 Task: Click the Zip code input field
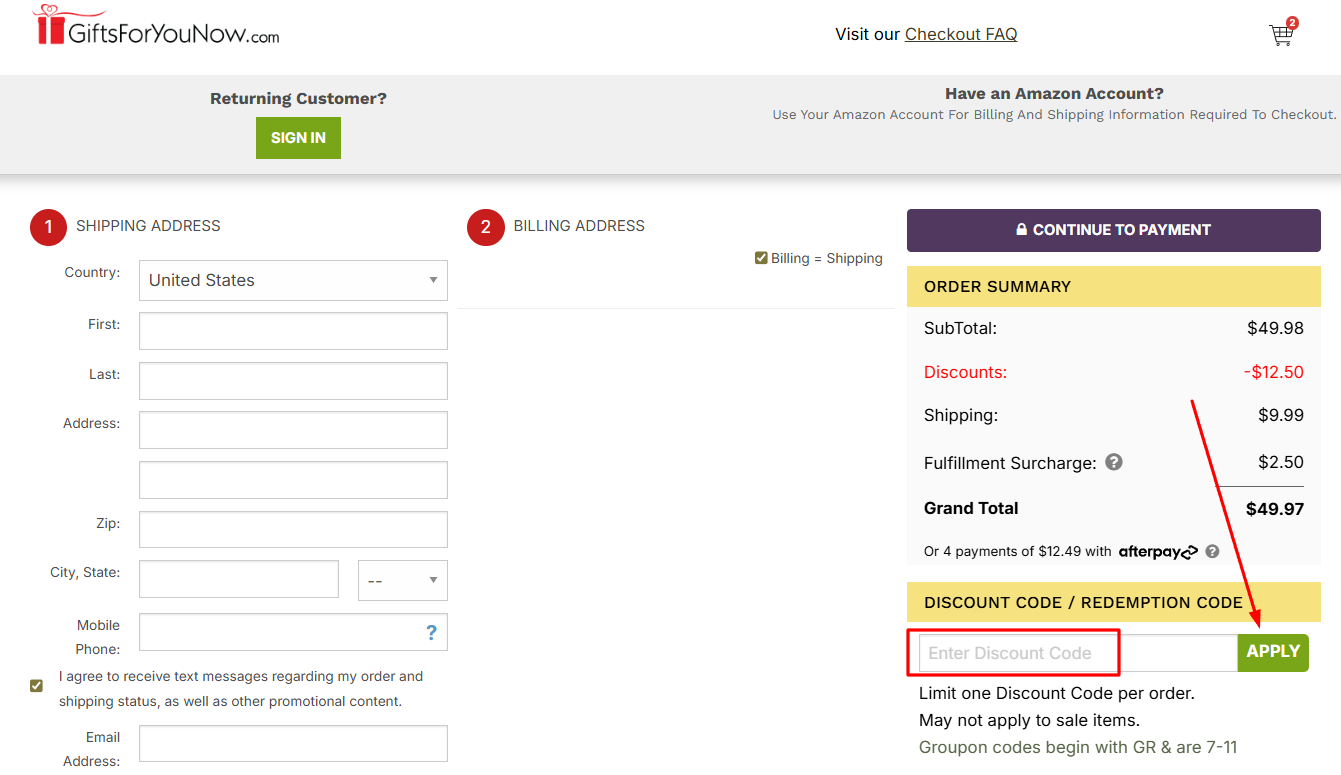(293, 529)
